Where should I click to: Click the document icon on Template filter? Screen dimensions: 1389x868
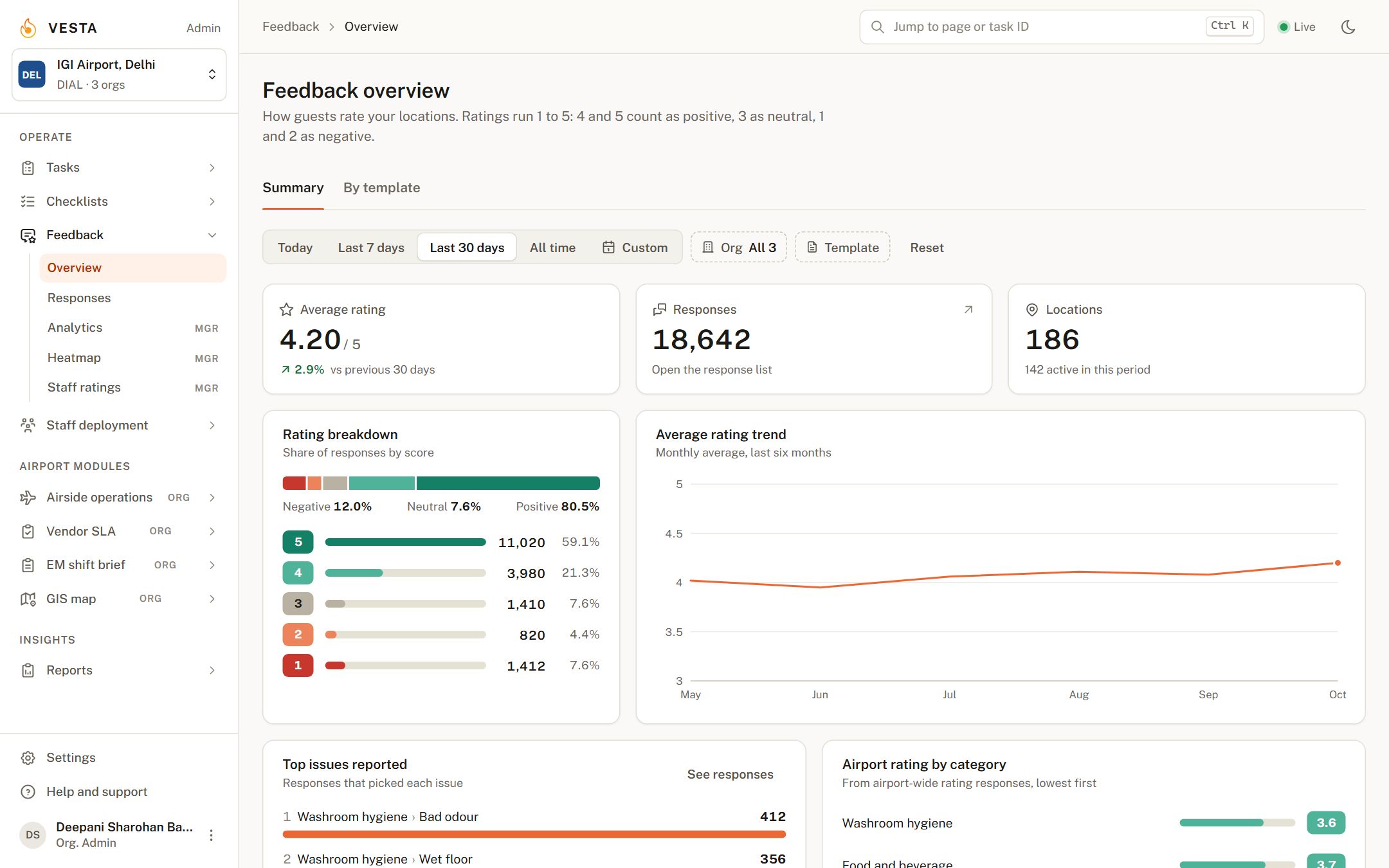[x=812, y=248]
